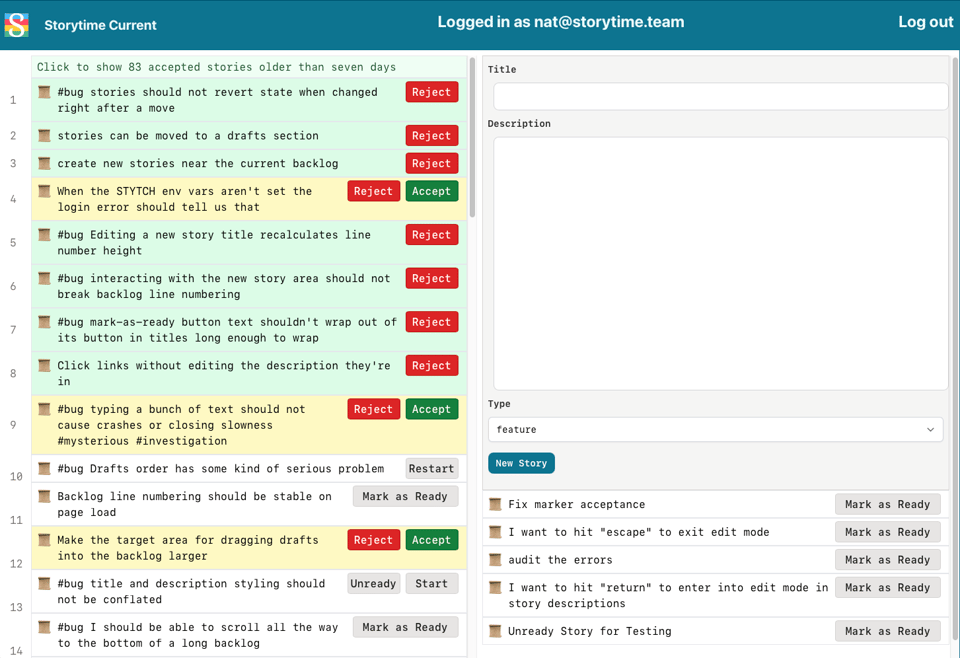
Task: Focus the new story Title field
Action: [719, 96]
